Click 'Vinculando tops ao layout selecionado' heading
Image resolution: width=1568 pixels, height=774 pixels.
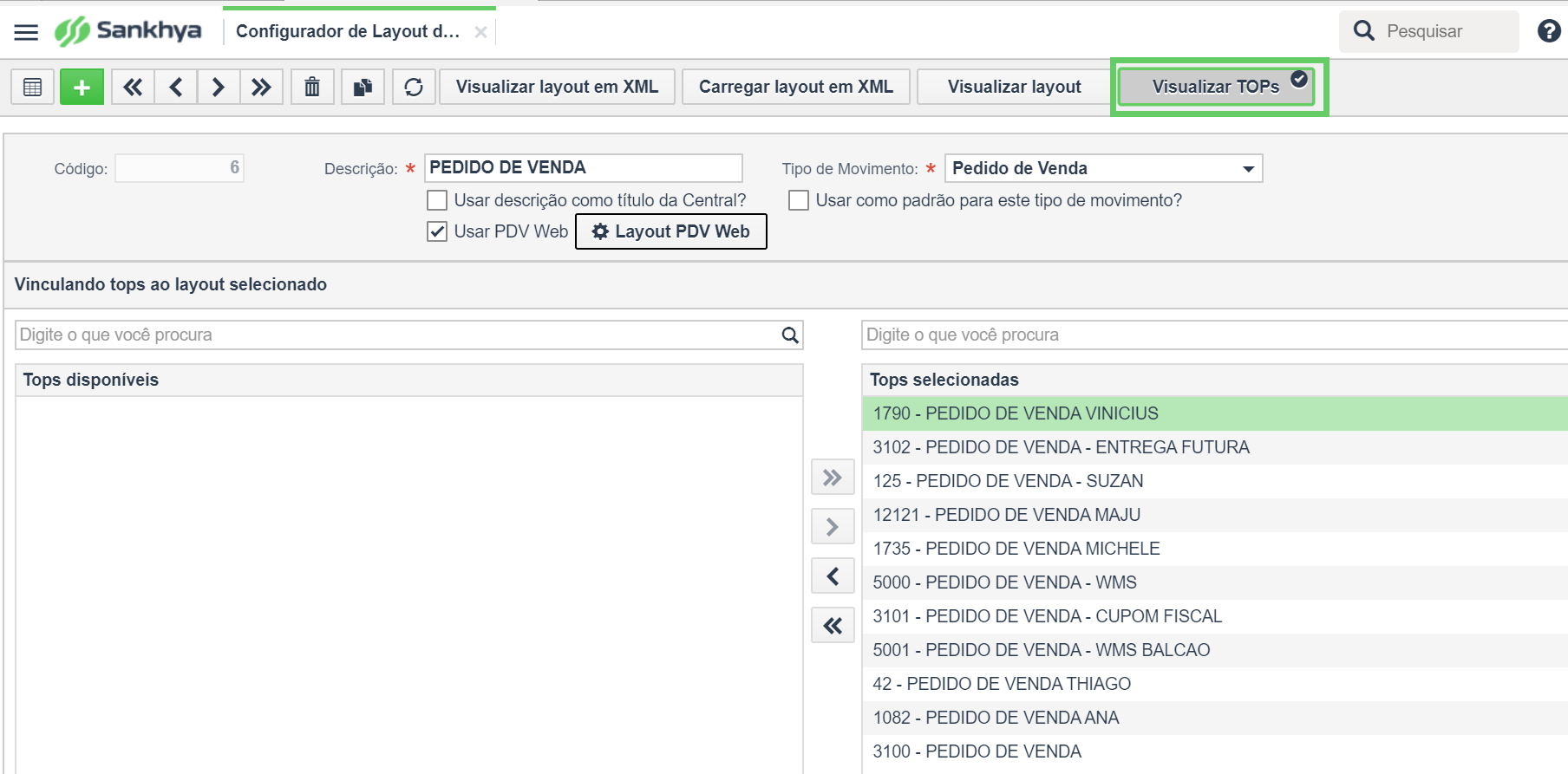click(171, 284)
